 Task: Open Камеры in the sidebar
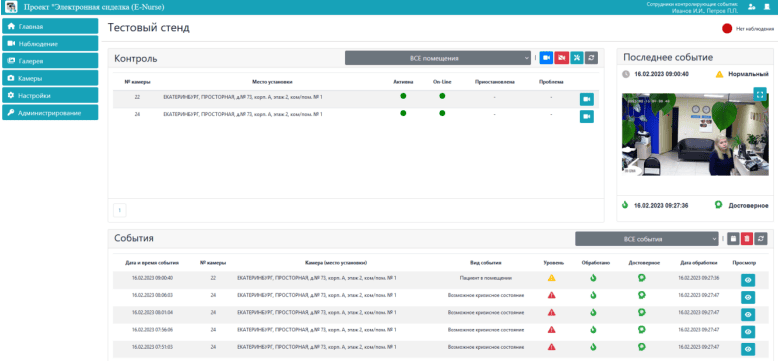point(50,78)
